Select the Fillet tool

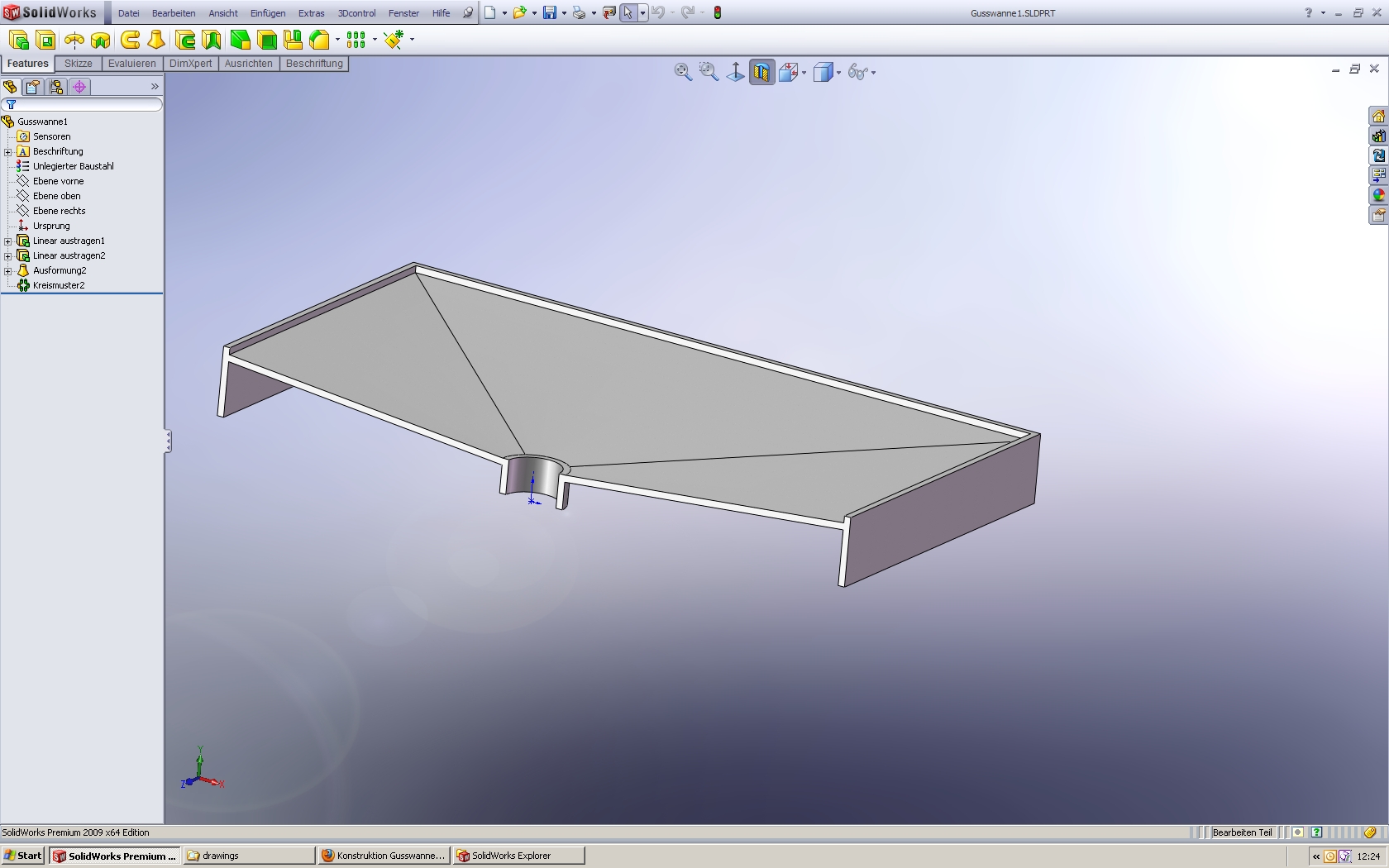[240, 40]
